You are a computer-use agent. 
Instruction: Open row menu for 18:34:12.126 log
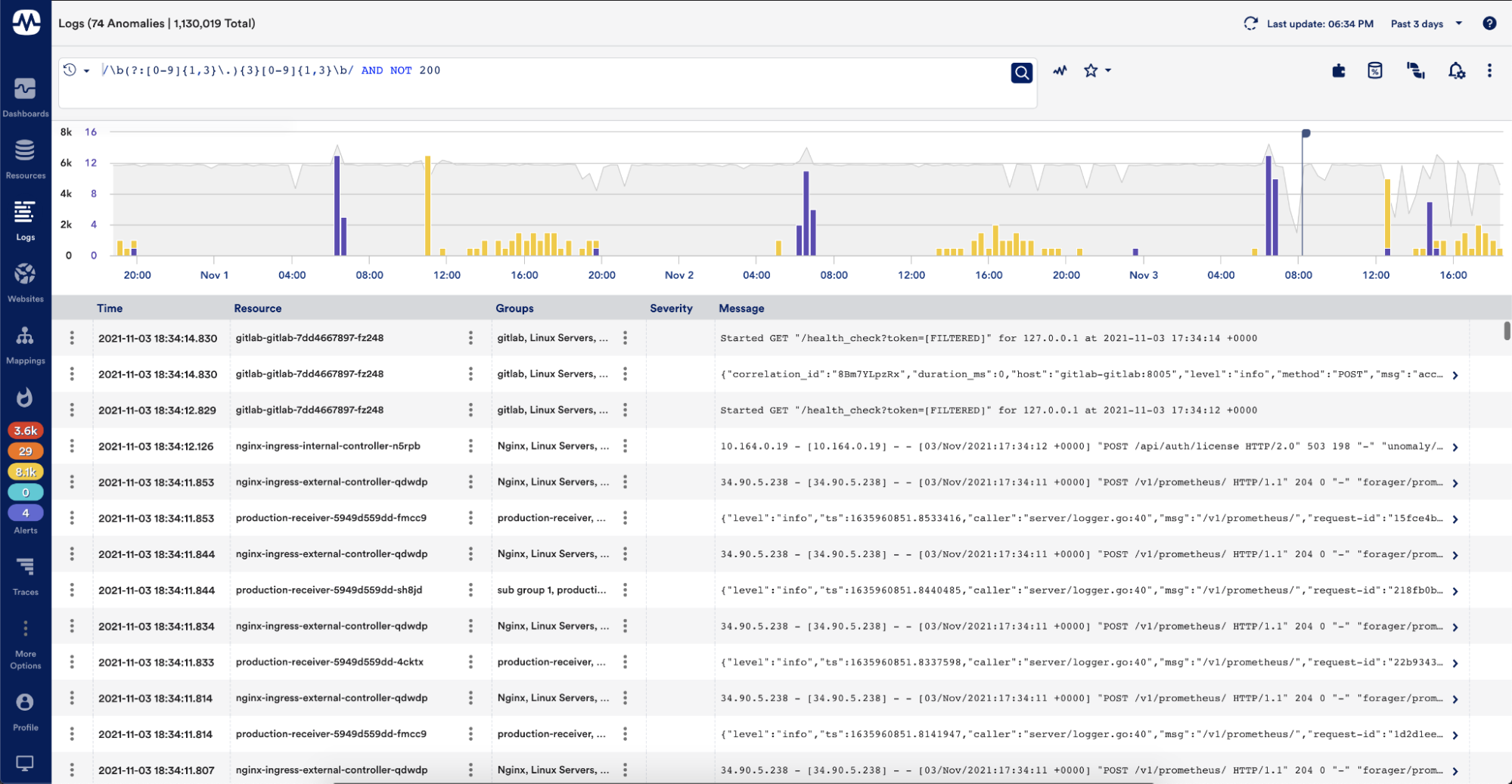pyautogui.click(x=72, y=446)
